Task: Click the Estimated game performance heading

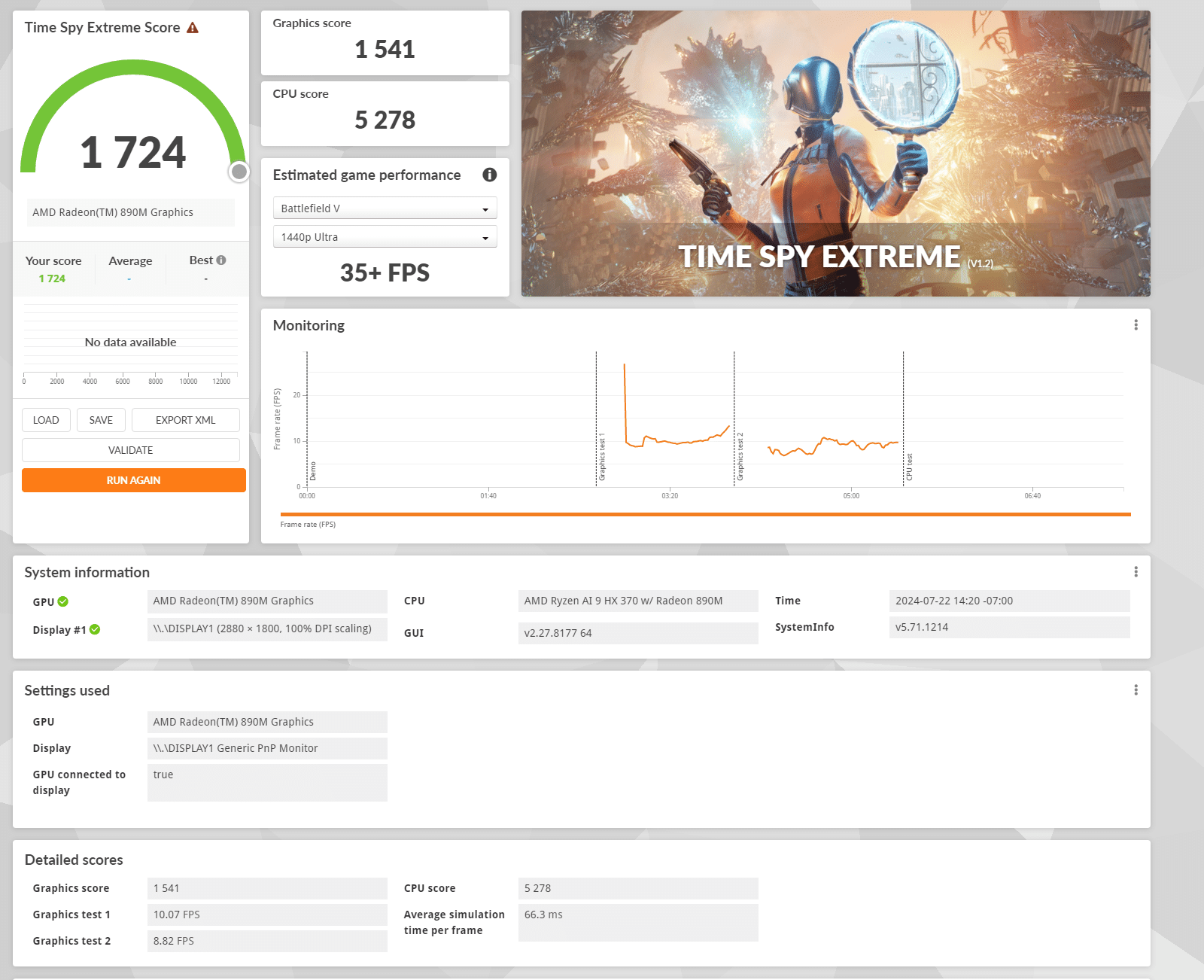Action: (366, 175)
